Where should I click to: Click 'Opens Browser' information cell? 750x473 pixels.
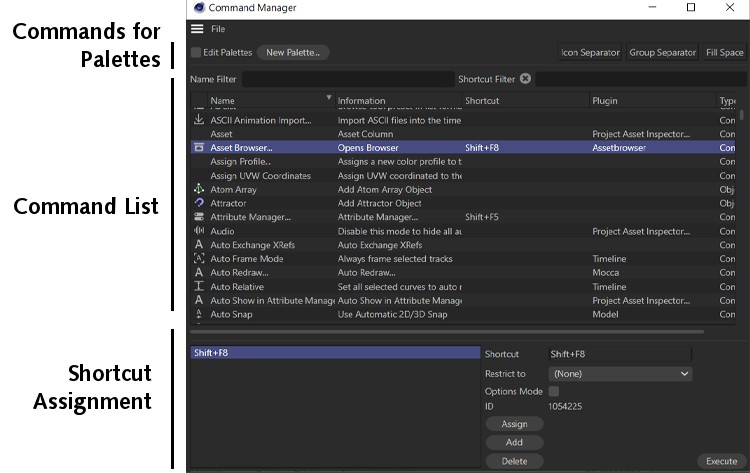[x=368, y=148]
